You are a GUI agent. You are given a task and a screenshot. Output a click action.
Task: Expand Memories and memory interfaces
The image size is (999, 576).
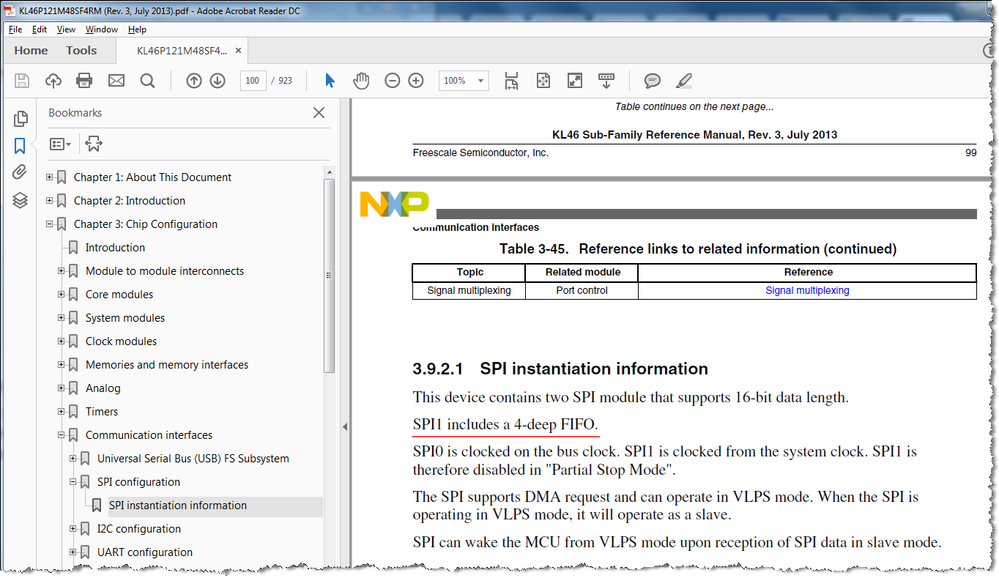(61, 365)
